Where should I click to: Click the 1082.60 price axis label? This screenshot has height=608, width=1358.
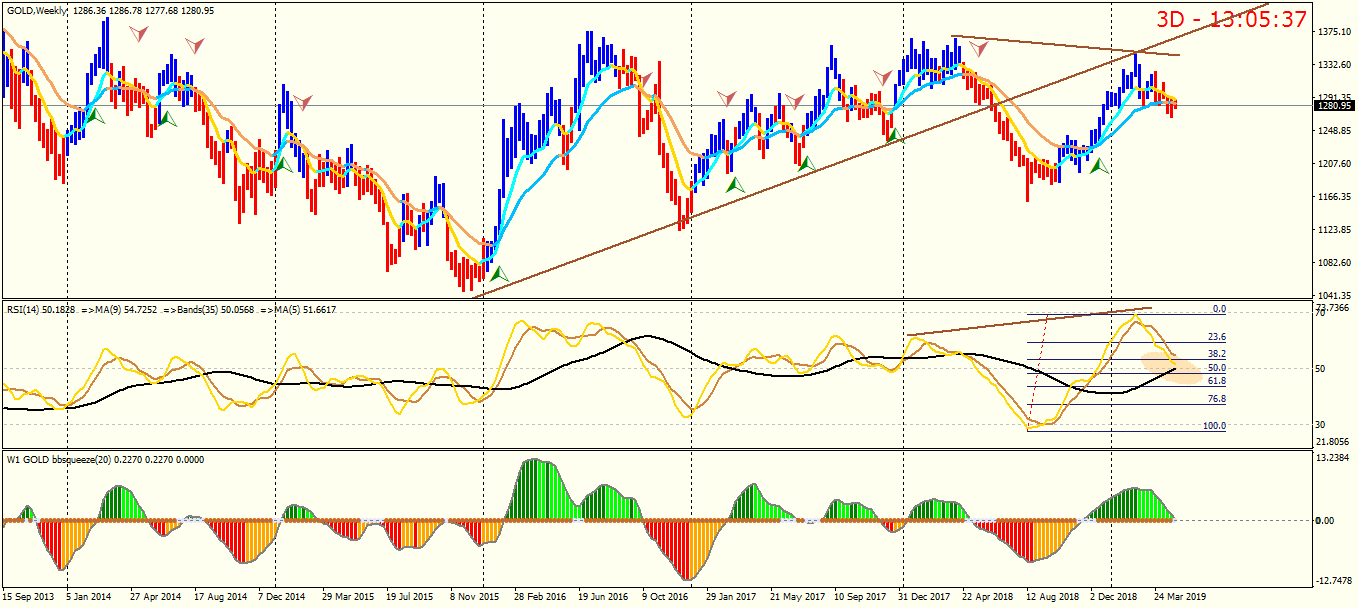1335,263
